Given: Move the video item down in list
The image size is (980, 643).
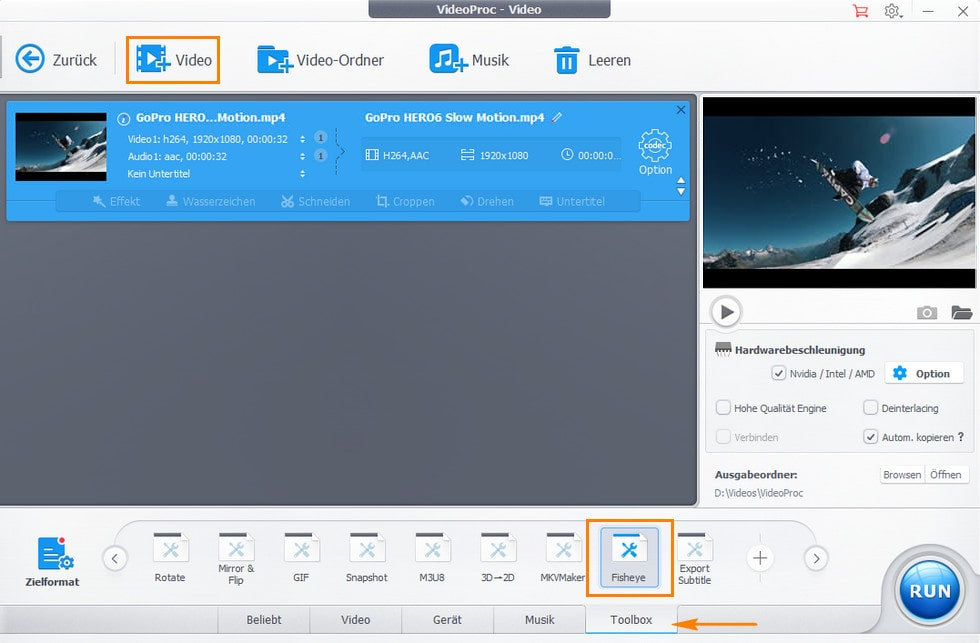Looking at the screenshot, I should pyautogui.click(x=681, y=191).
